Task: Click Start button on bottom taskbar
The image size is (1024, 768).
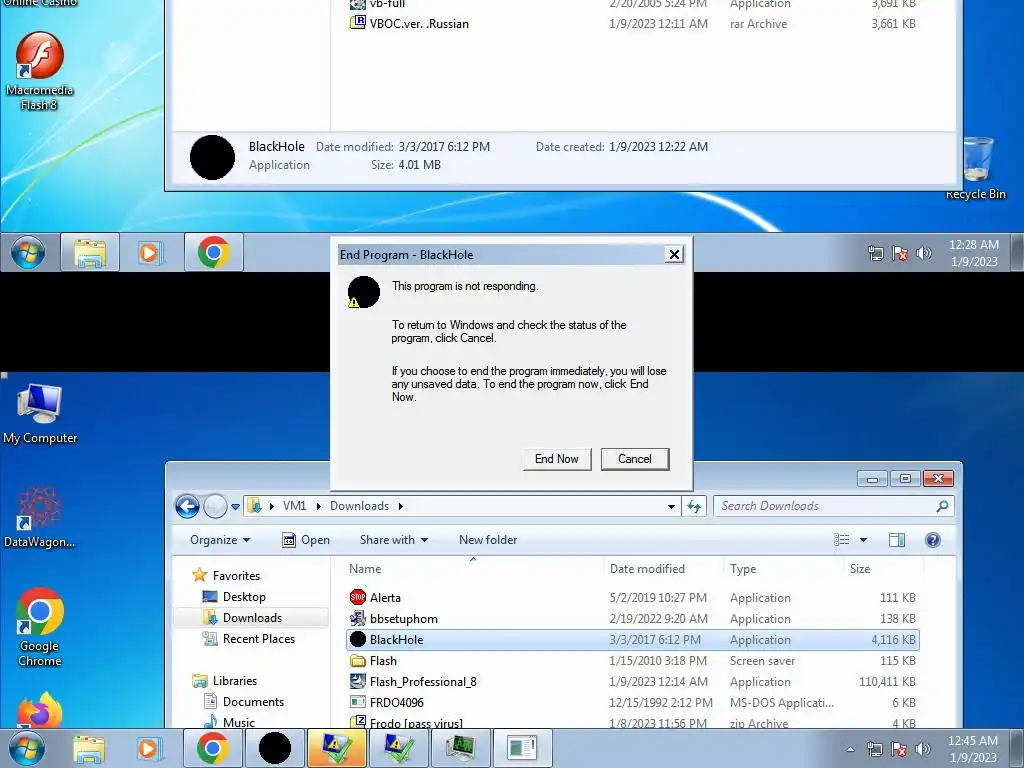Action: click(x=27, y=748)
